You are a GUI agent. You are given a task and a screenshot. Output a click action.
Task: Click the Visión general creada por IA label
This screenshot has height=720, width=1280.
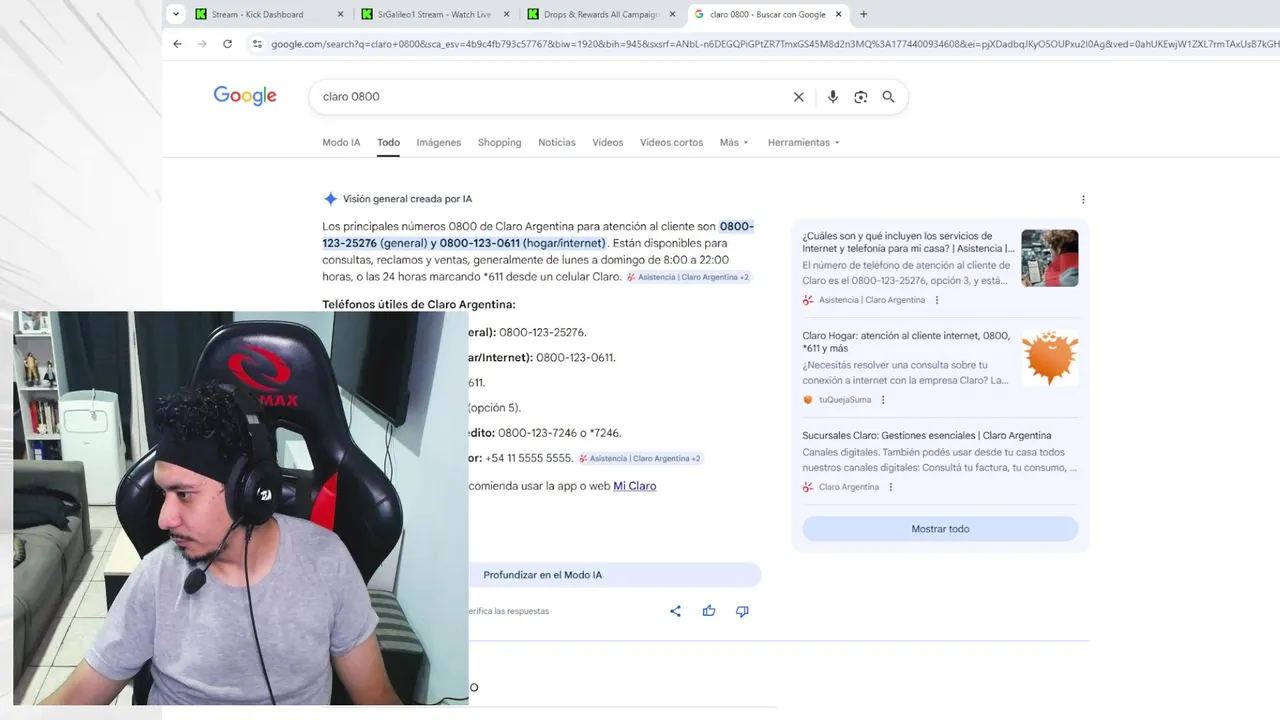click(407, 199)
